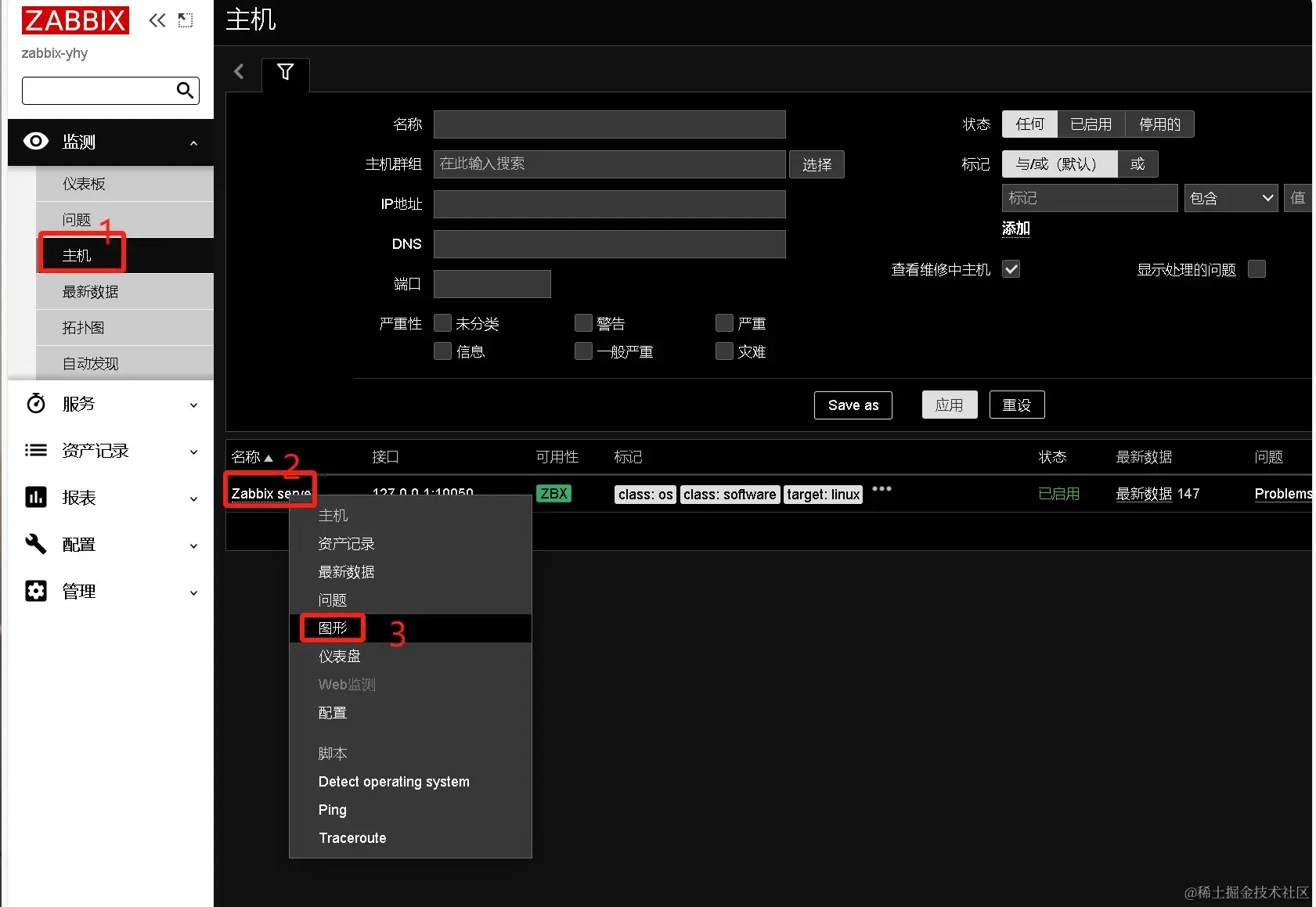Open the Problems link in host row

click(1283, 494)
